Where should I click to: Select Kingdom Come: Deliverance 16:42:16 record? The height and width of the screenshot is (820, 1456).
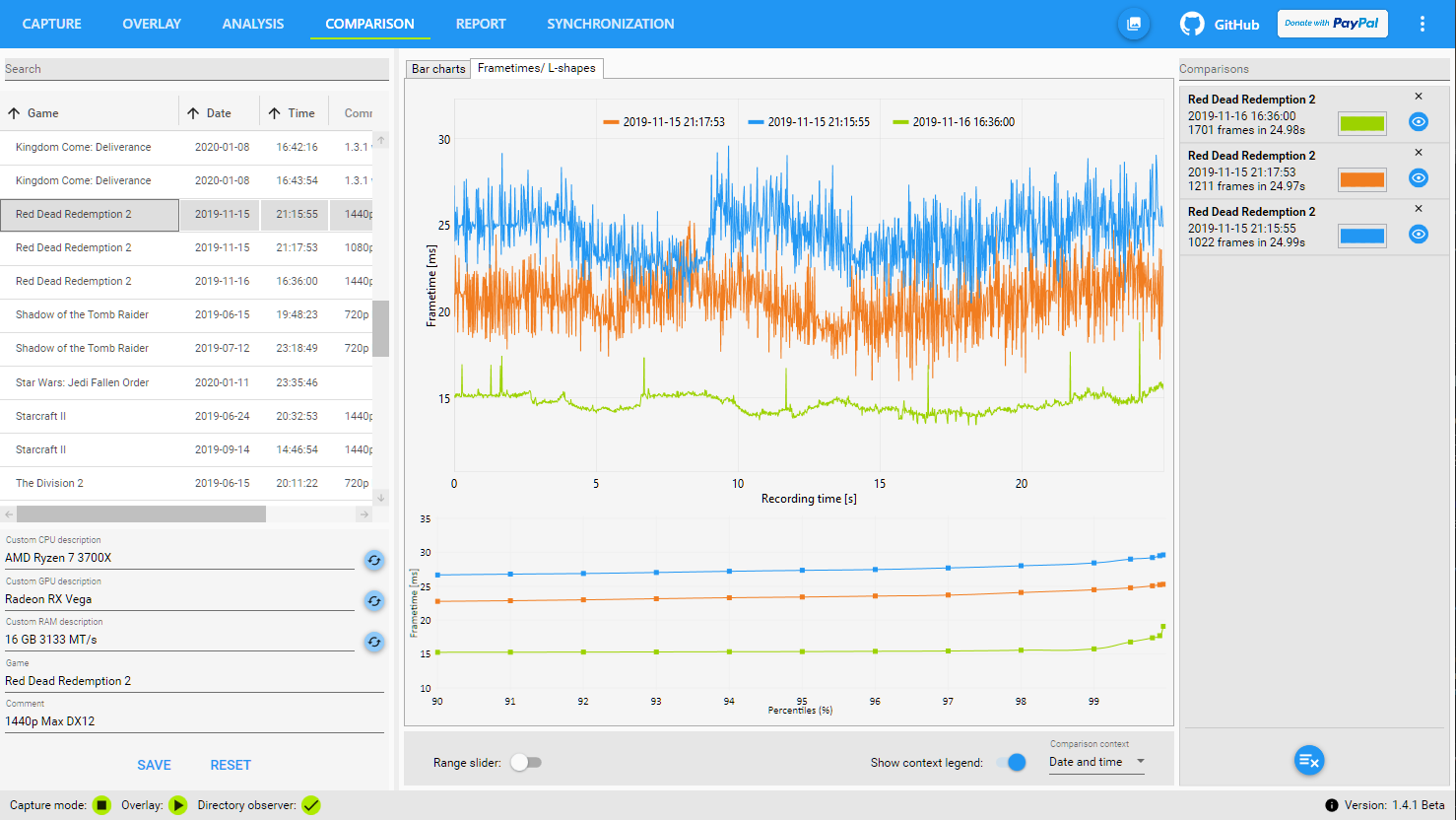coord(186,147)
